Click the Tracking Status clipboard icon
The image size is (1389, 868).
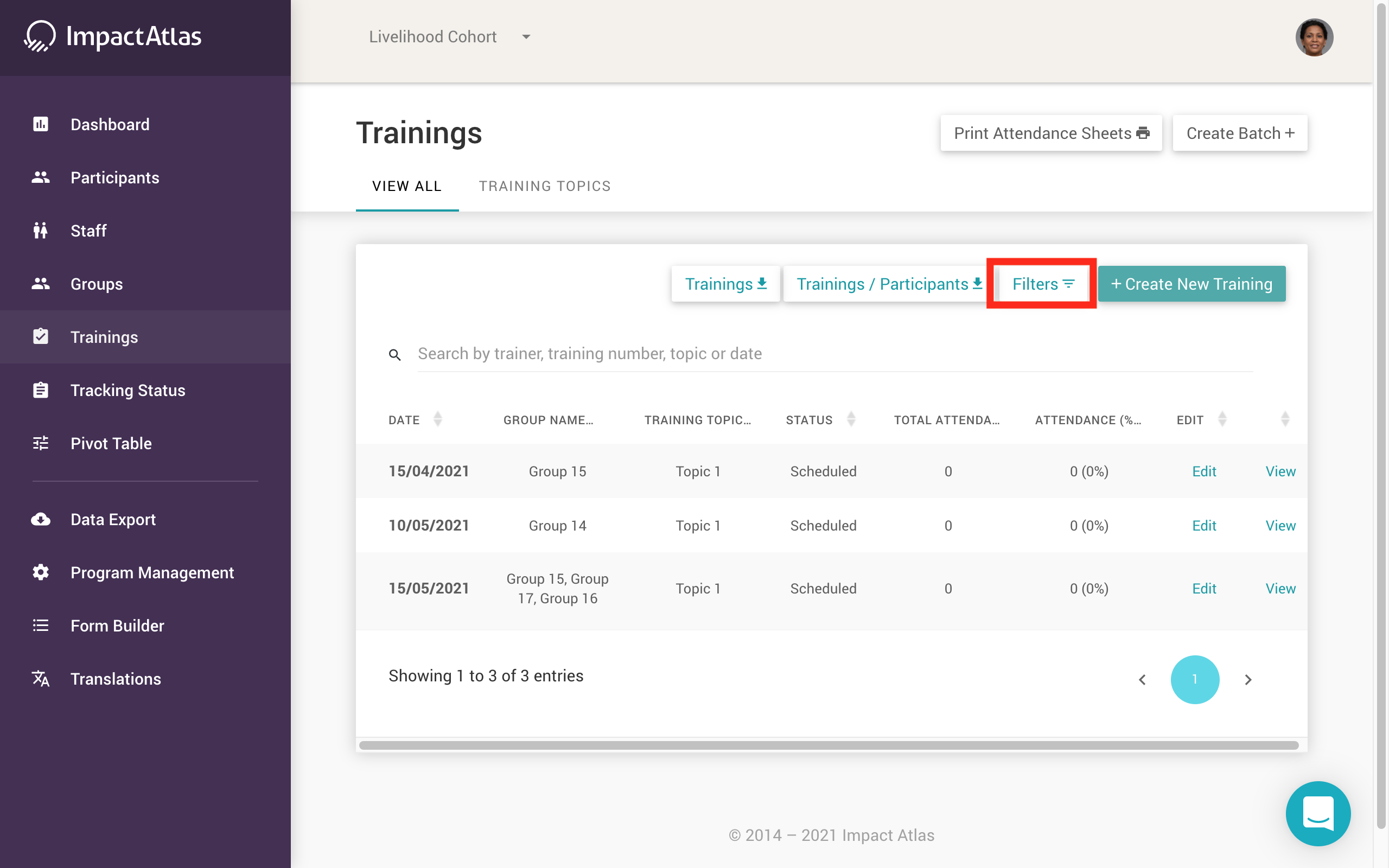click(41, 391)
